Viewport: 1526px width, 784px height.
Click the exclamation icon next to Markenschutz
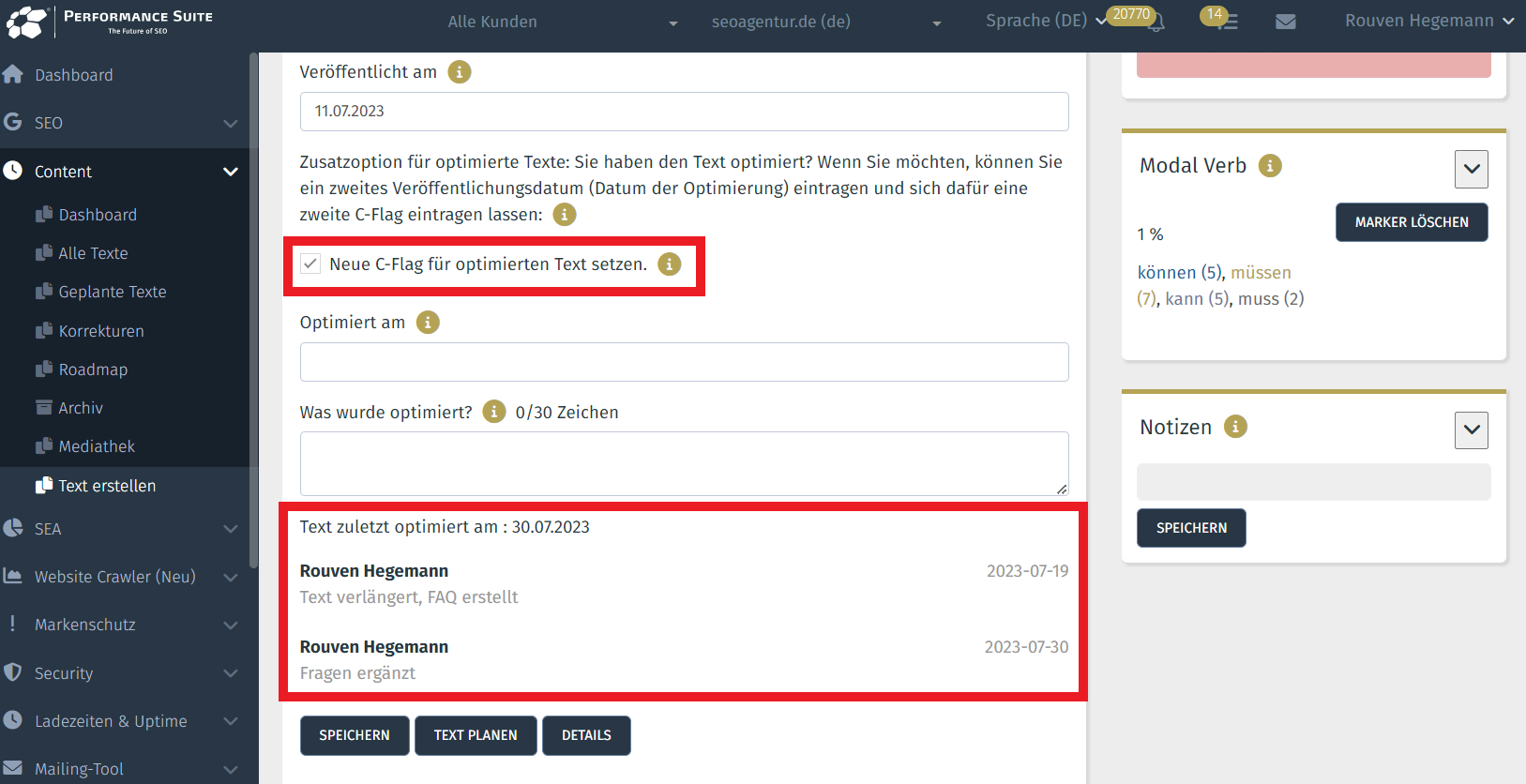click(x=12, y=624)
